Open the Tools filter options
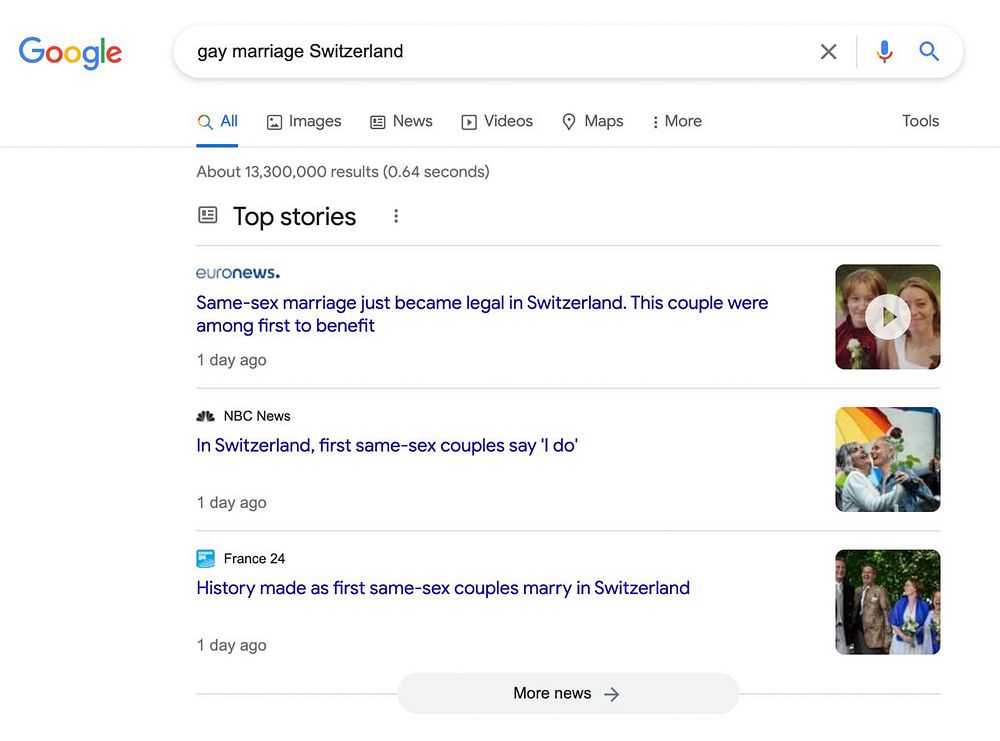 click(920, 121)
